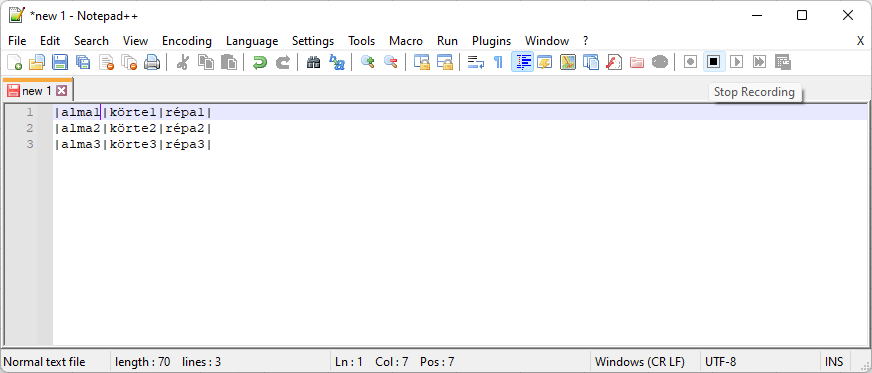Viewport: 872px width, 373px height.
Task: Open the View menu
Action: pos(136,41)
